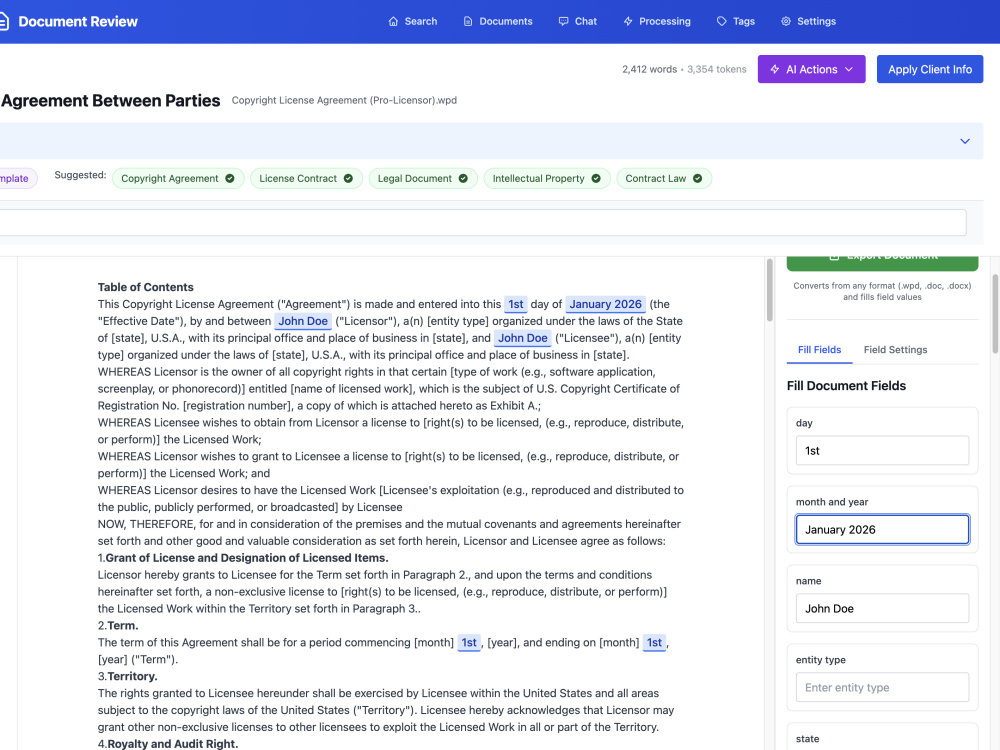Click the Apply Client Info button

pyautogui.click(x=930, y=70)
